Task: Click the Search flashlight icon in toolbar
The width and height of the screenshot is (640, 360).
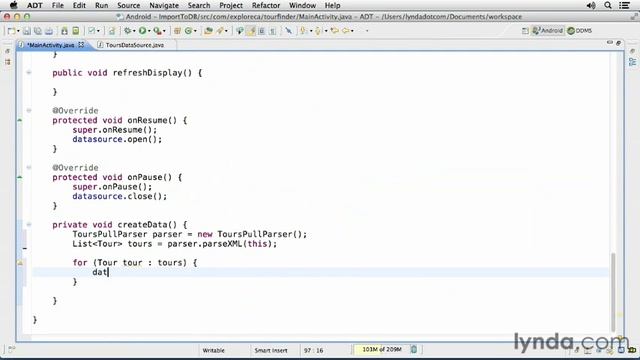Action: pyautogui.click(x=220, y=31)
